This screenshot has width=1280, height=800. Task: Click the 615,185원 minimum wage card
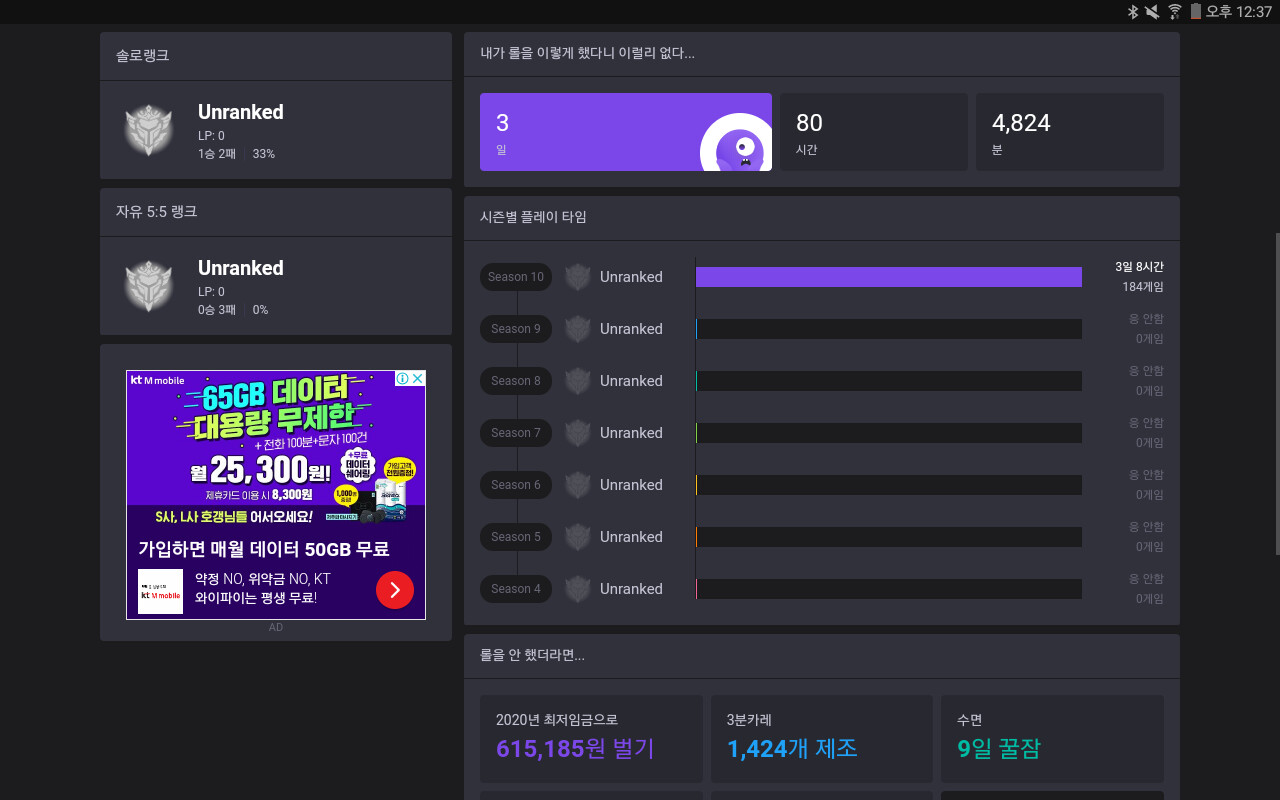[x=591, y=739]
